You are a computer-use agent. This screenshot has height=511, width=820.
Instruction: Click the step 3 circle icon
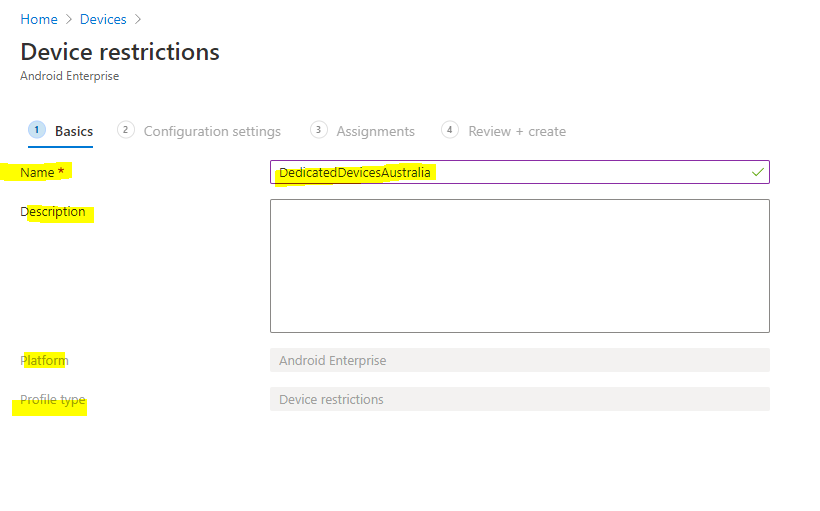coord(319,130)
